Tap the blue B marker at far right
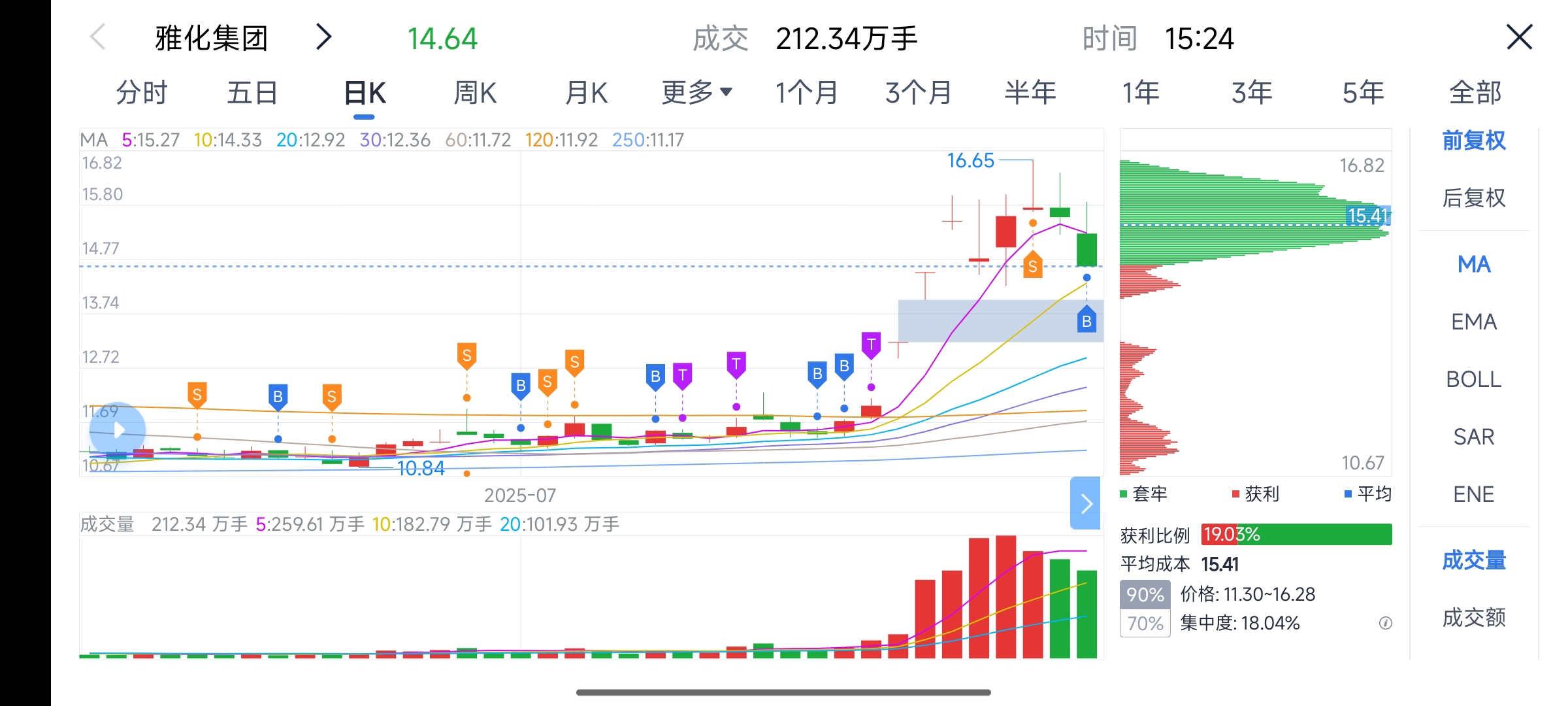Screen dimensions: 1568x706 pyautogui.click(x=1086, y=320)
